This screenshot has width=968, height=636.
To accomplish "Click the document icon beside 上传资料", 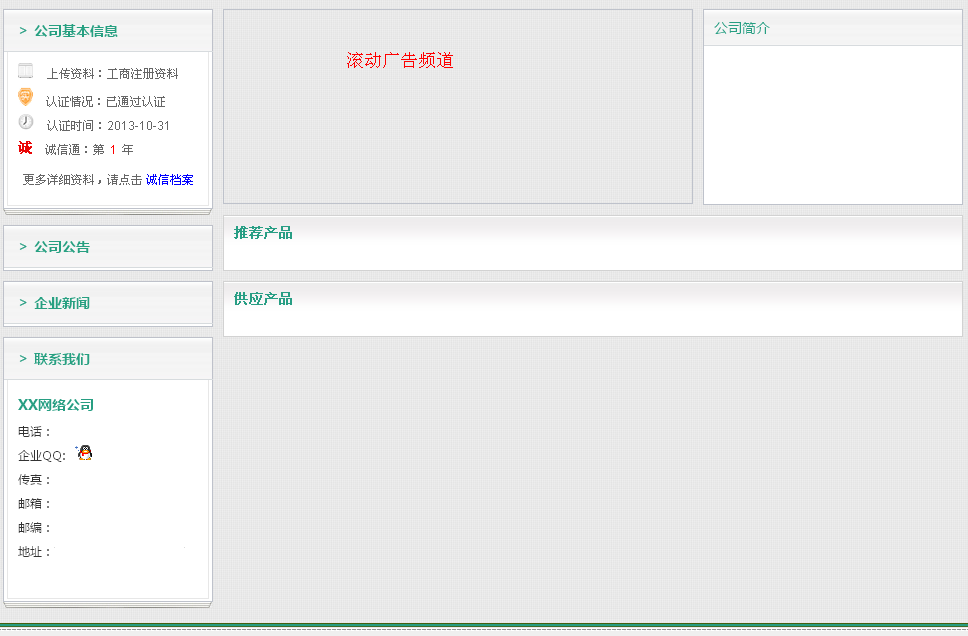I will point(26,71).
